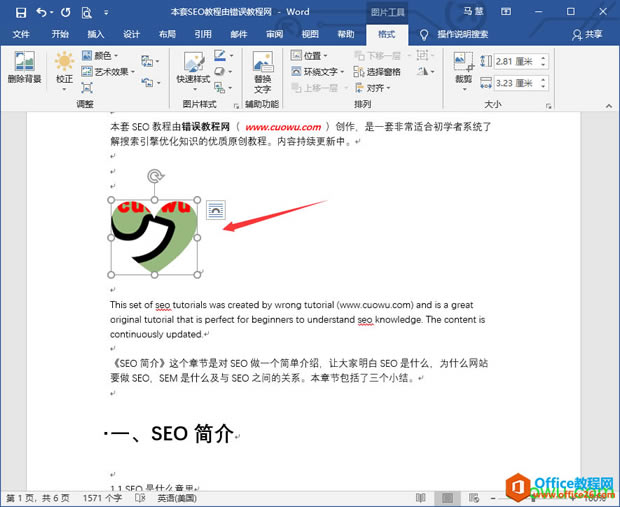This screenshot has height=507, width=620.
Task: Switch to Print Layout view
Action: click(x=447, y=498)
